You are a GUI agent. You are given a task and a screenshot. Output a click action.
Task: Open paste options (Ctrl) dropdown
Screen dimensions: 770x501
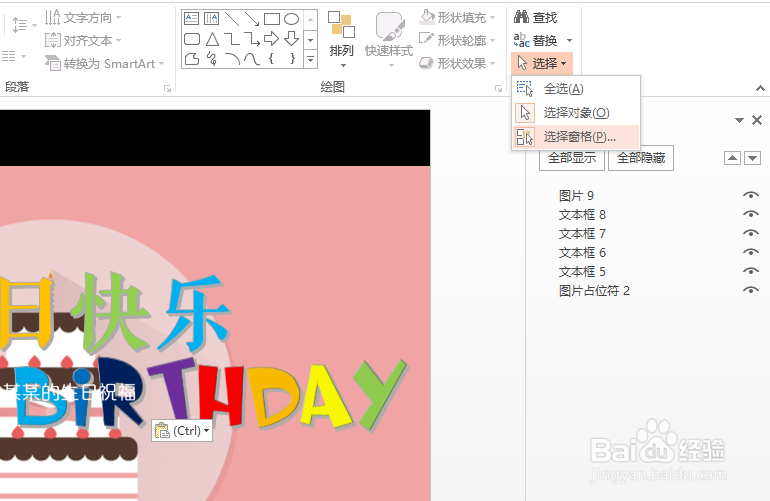[182, 431]
